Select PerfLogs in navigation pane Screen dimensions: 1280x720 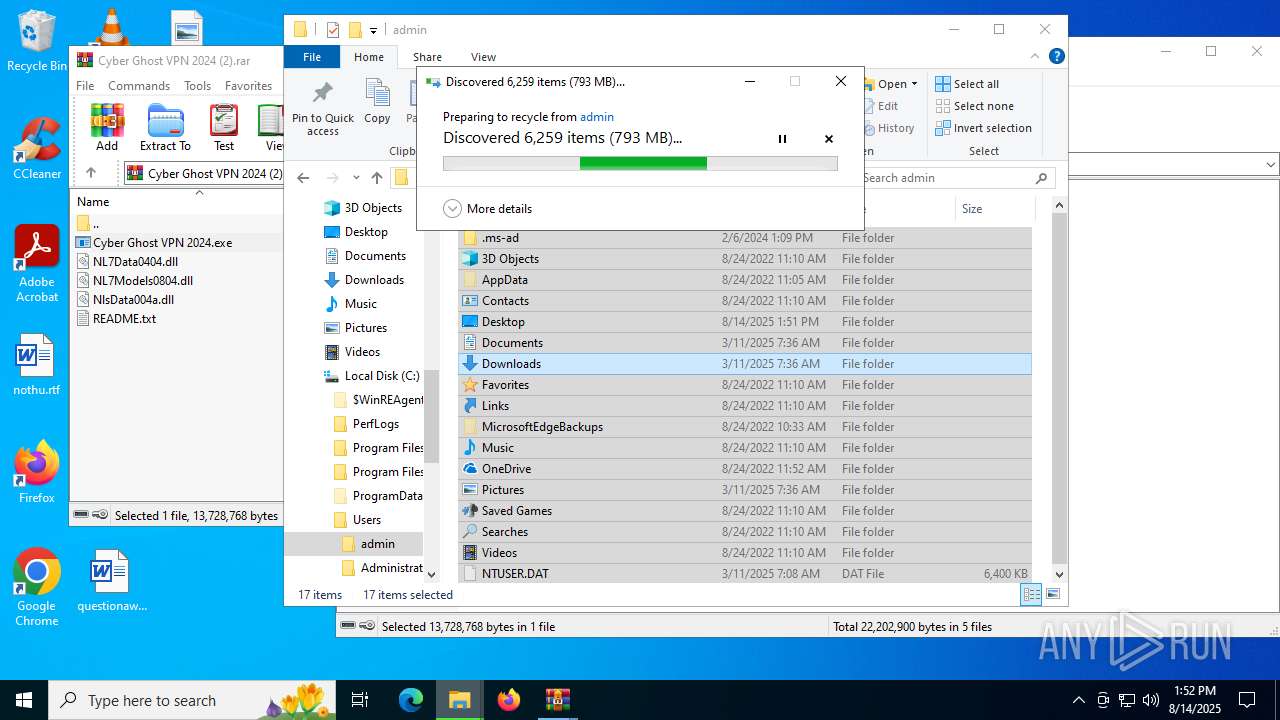pos(376,424)
